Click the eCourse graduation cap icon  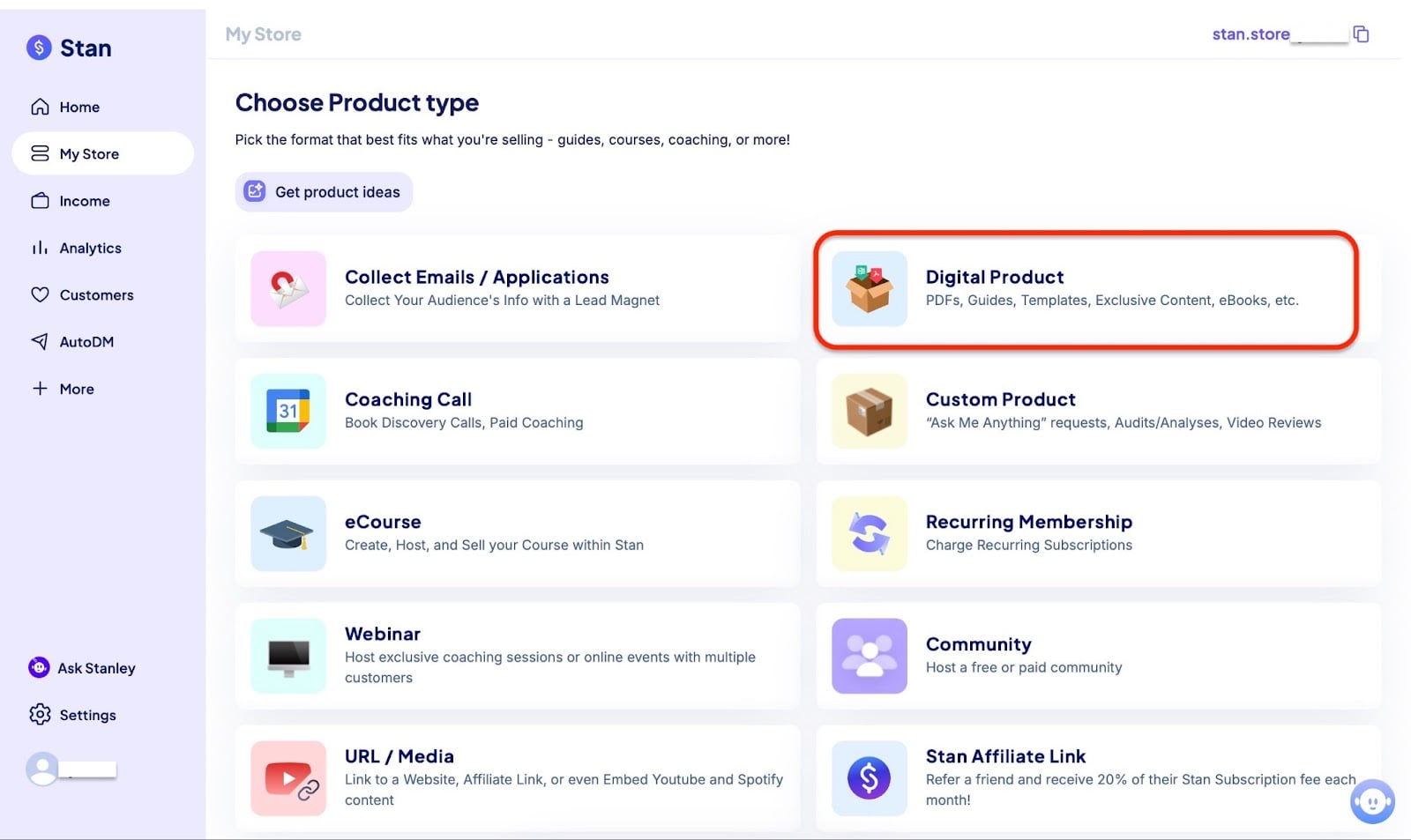(288, 533)
